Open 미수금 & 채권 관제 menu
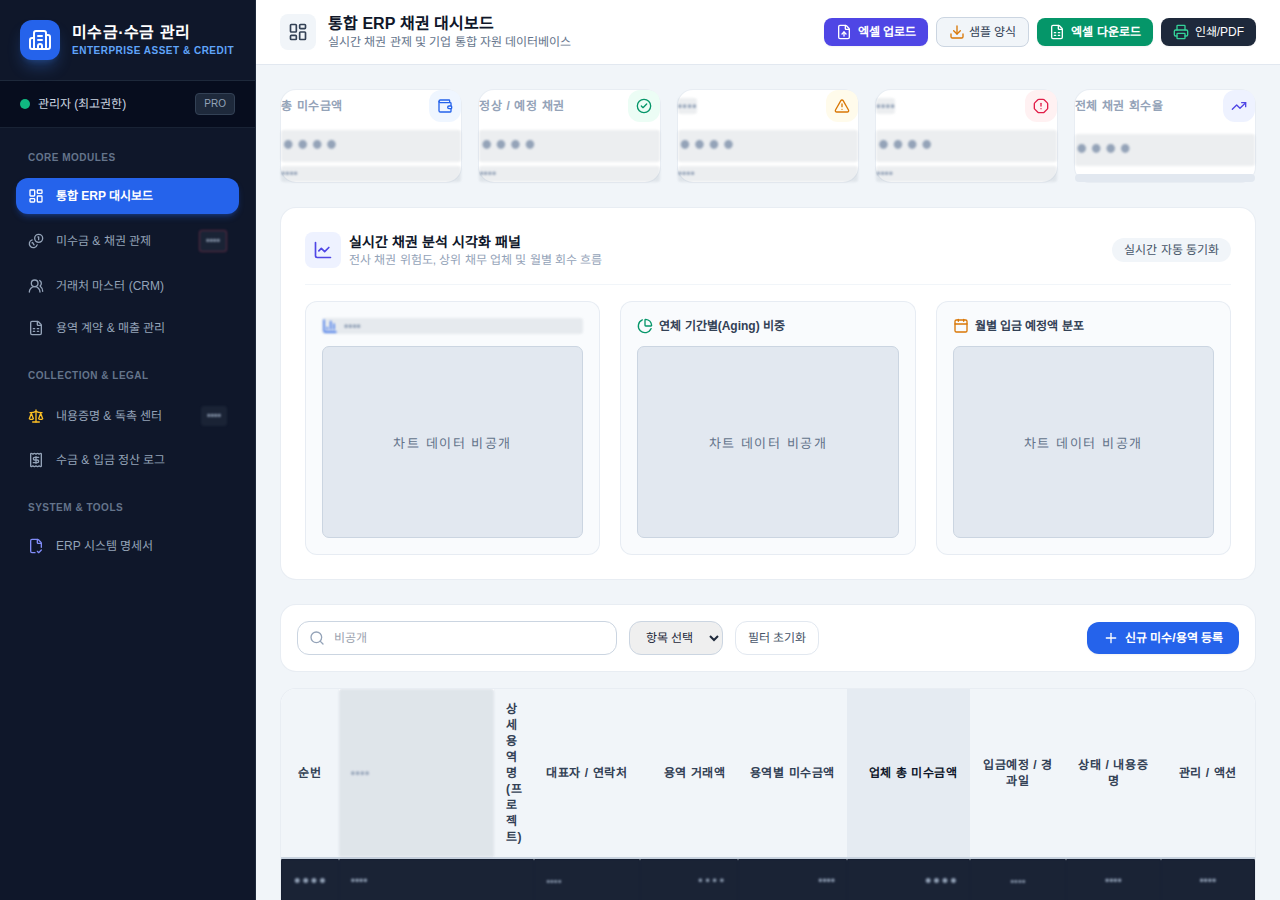Screen dimensions: 1280x900 coord(127,241)
